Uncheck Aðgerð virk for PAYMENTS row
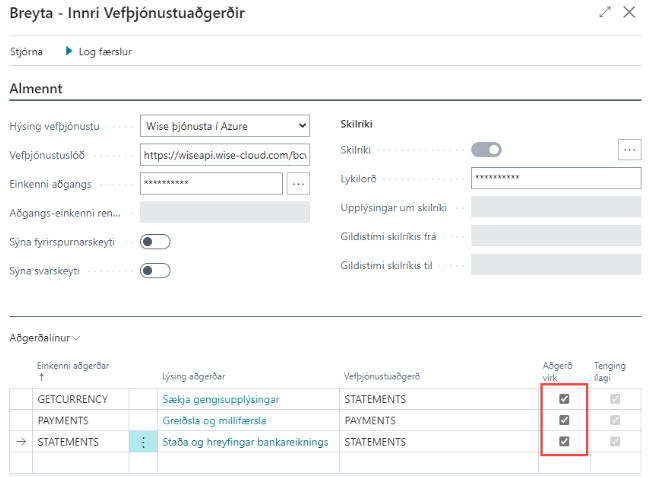 (564, 420)
